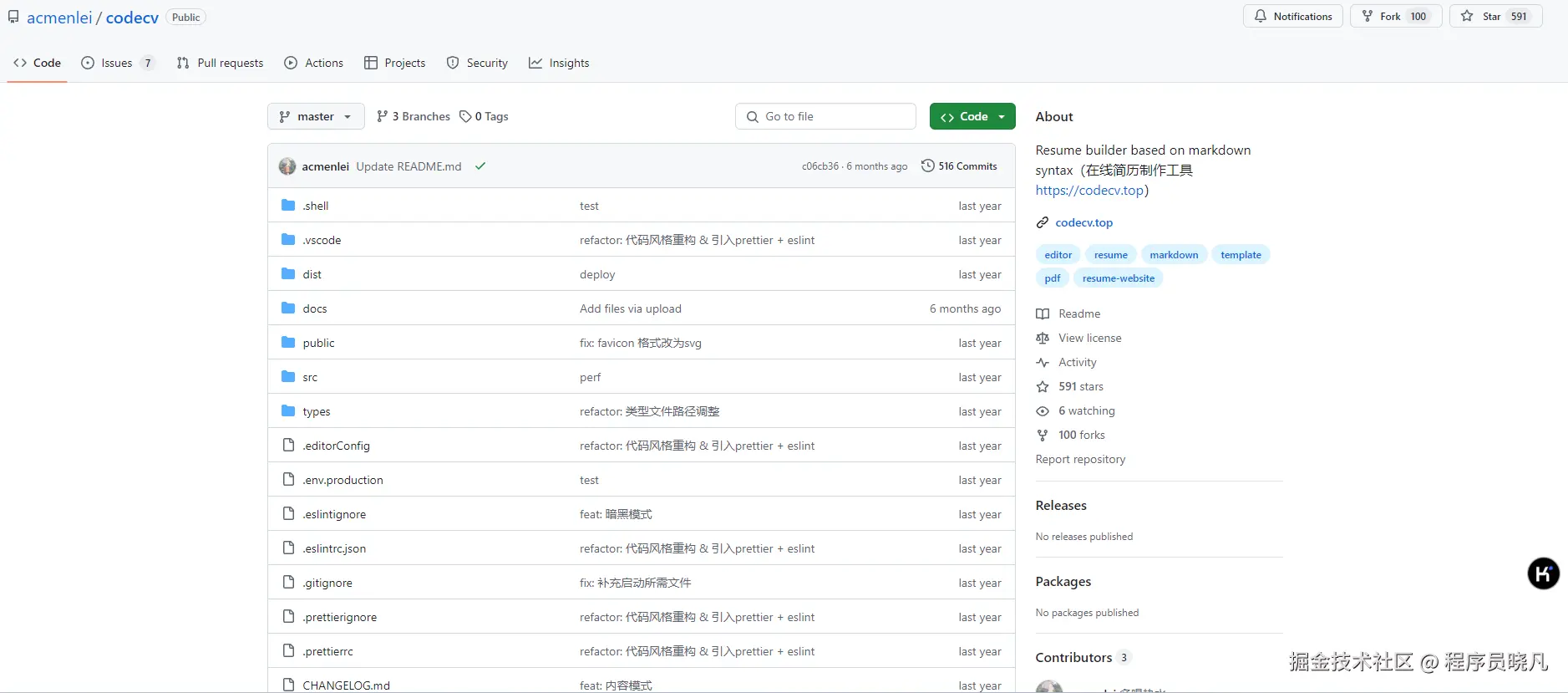Viewport: 1568px width, 693px height.
Task: Go to the Actions tab
Action: [x=314, y=63]
